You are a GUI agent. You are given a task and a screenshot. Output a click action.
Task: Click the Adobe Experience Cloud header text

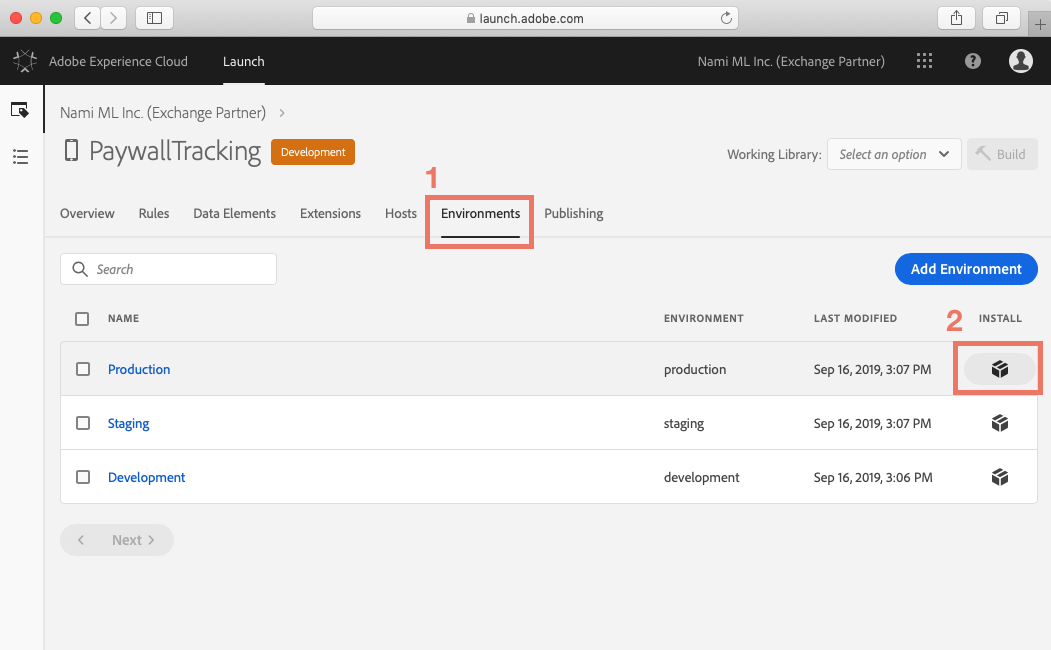118,61
